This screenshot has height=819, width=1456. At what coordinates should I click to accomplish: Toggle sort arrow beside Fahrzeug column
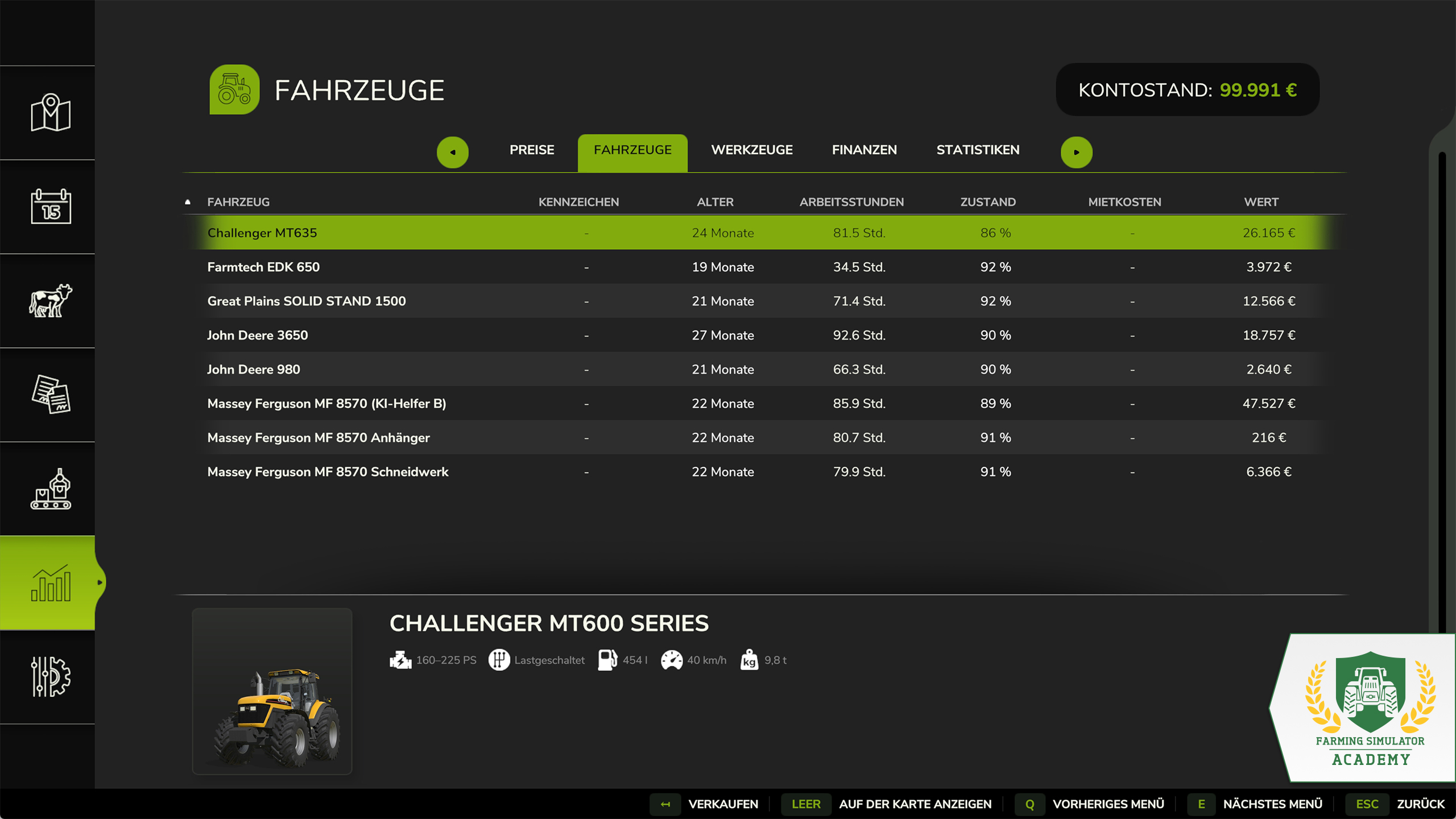pyautogui.click(x=188, y=202)
